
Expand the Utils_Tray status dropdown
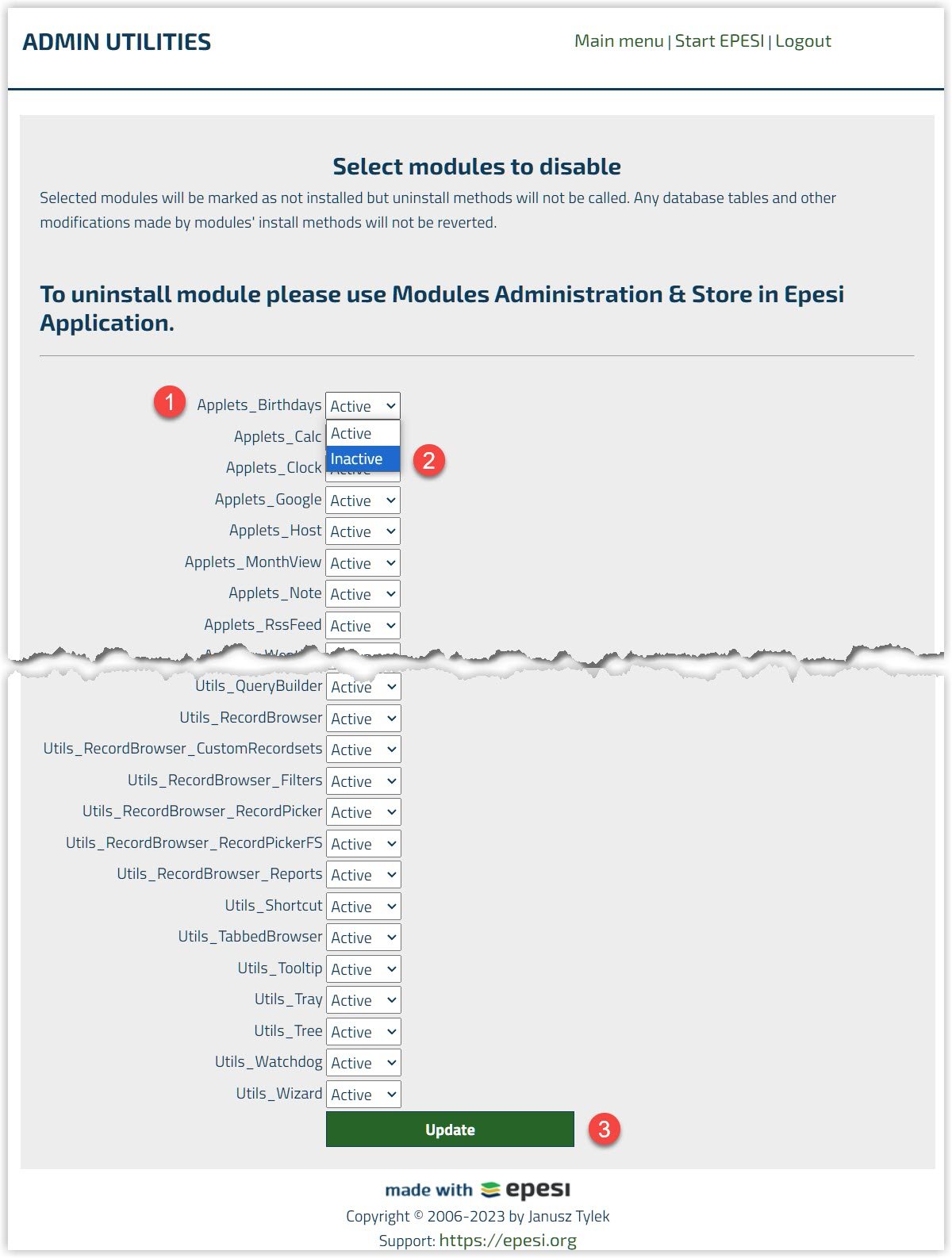pos(363,1000)
